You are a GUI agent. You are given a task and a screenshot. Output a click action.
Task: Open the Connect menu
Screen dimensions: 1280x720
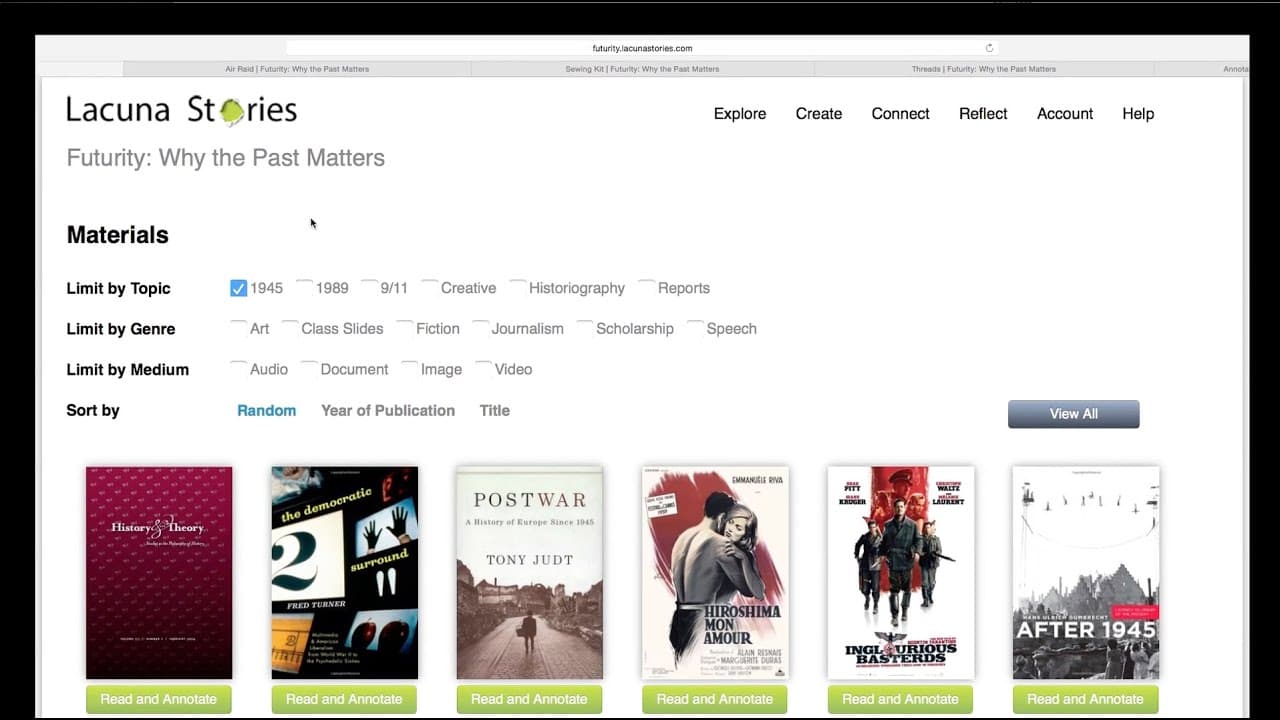900,114
